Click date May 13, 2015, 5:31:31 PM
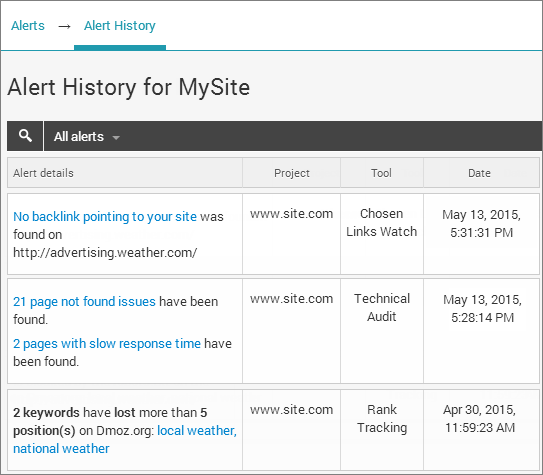 tap(481, 224)
